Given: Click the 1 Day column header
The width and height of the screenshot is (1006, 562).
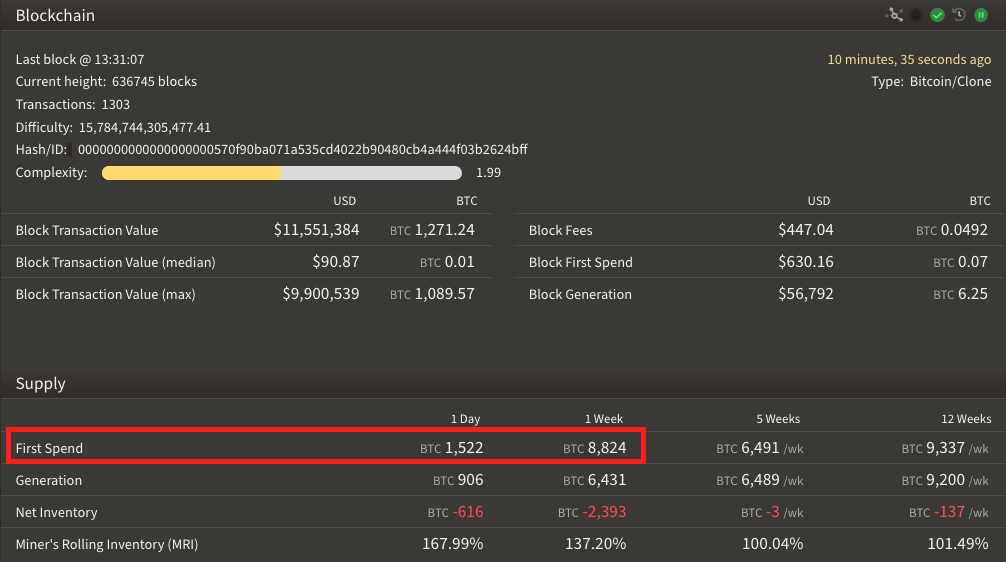Looking at the screenshot, I should point(466,419).
